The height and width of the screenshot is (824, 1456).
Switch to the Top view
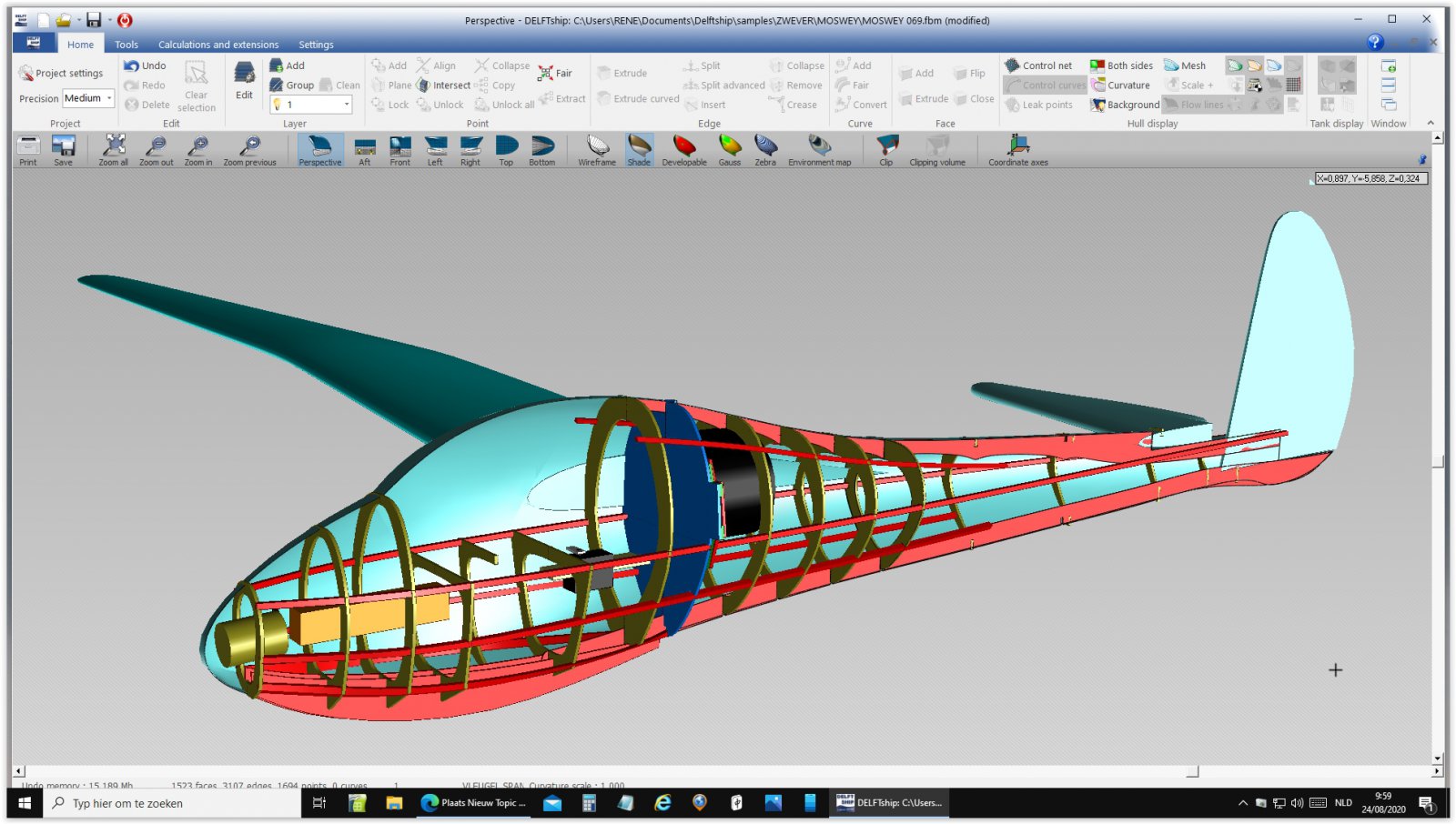(x=506, y=150)
